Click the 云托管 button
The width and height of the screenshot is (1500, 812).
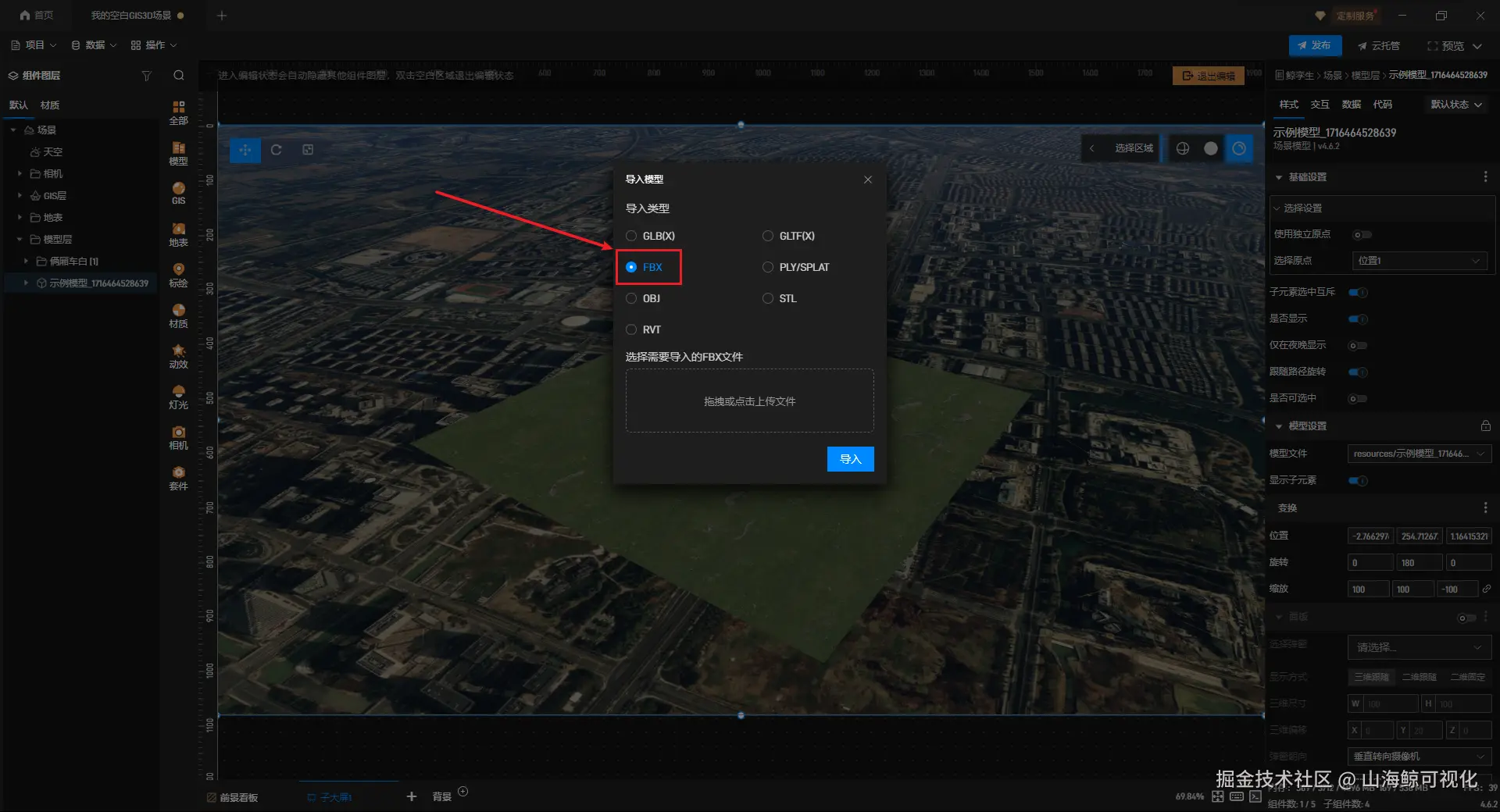(1379, 46)
